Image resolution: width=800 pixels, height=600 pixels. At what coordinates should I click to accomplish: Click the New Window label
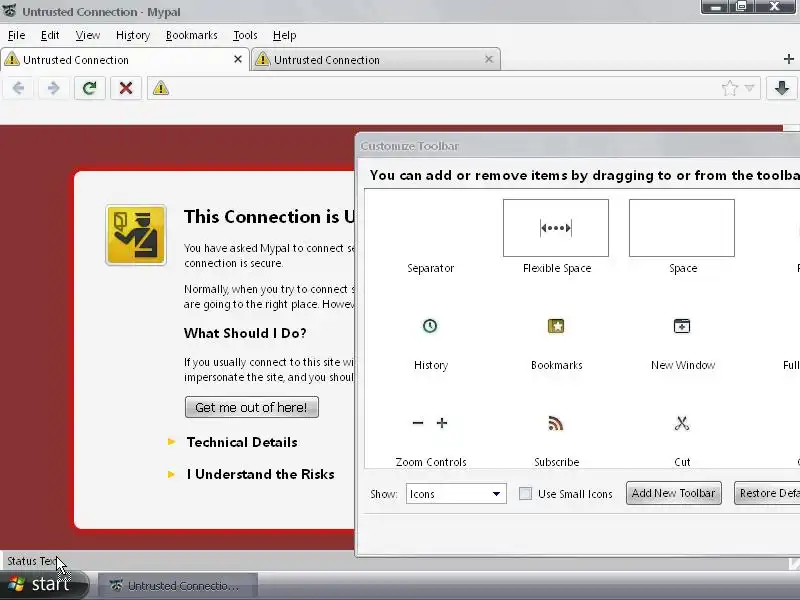(683, 365)
